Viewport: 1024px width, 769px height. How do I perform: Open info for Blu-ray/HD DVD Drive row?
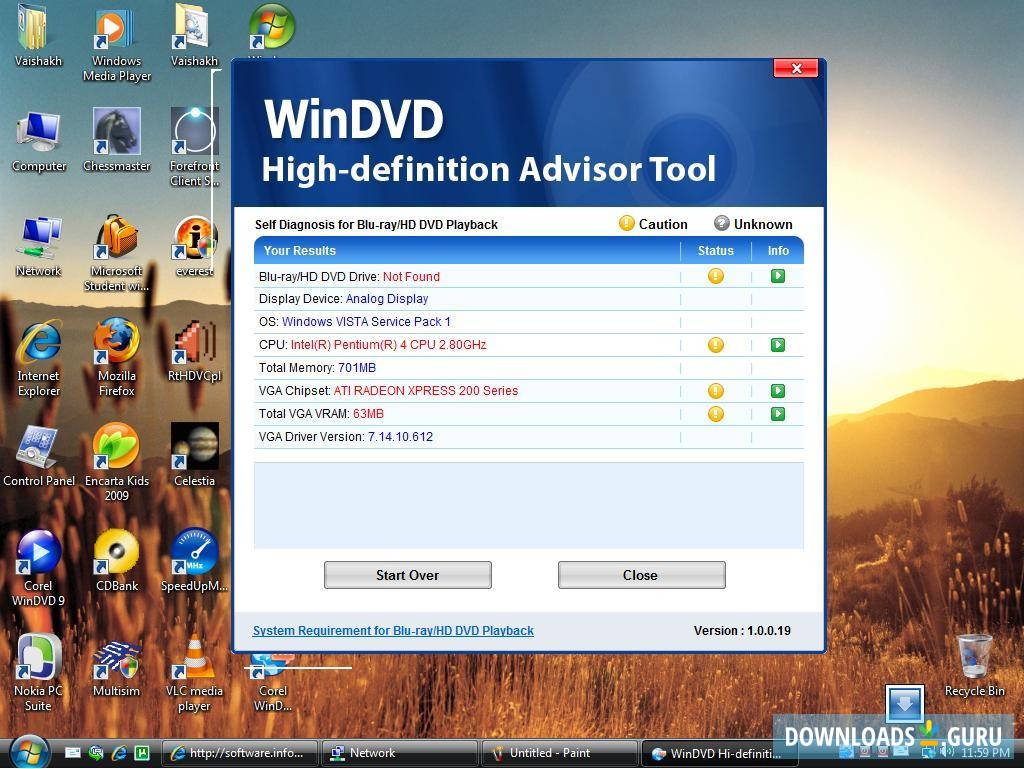(777, 276)
